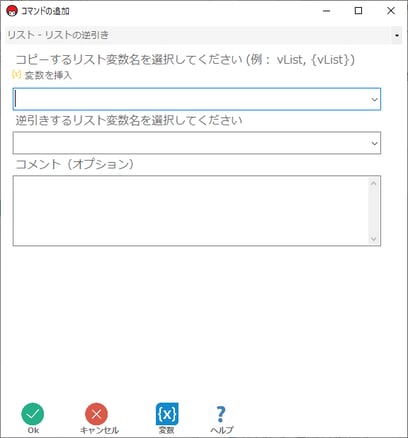Expand the コピーするリスト変数名 dropdown arrow
This screenshot has width=408, height=438.
click(374, 99)
